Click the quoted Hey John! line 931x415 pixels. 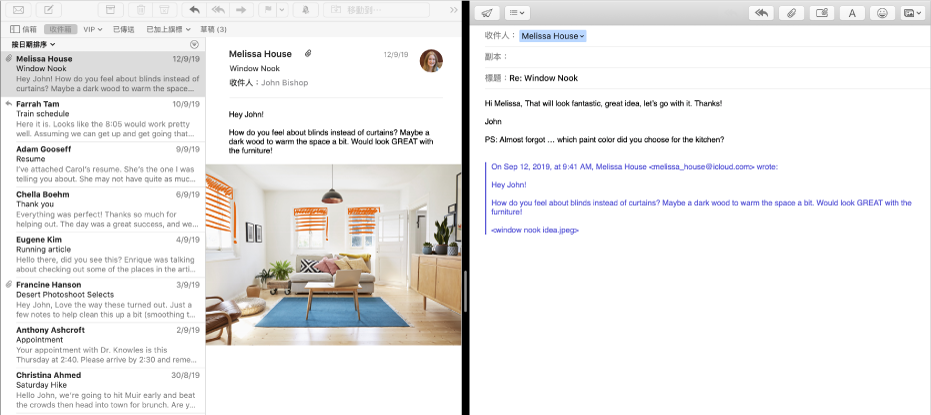509,185
